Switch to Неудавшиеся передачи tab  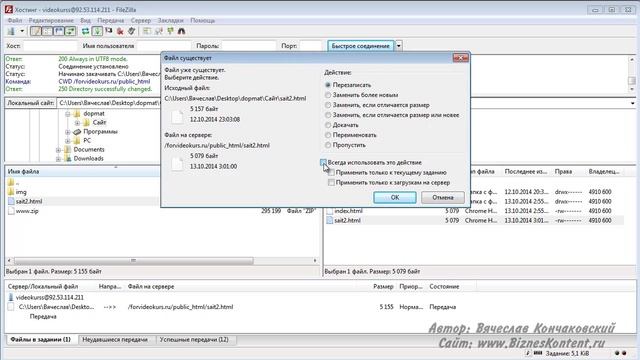[115, 340]
